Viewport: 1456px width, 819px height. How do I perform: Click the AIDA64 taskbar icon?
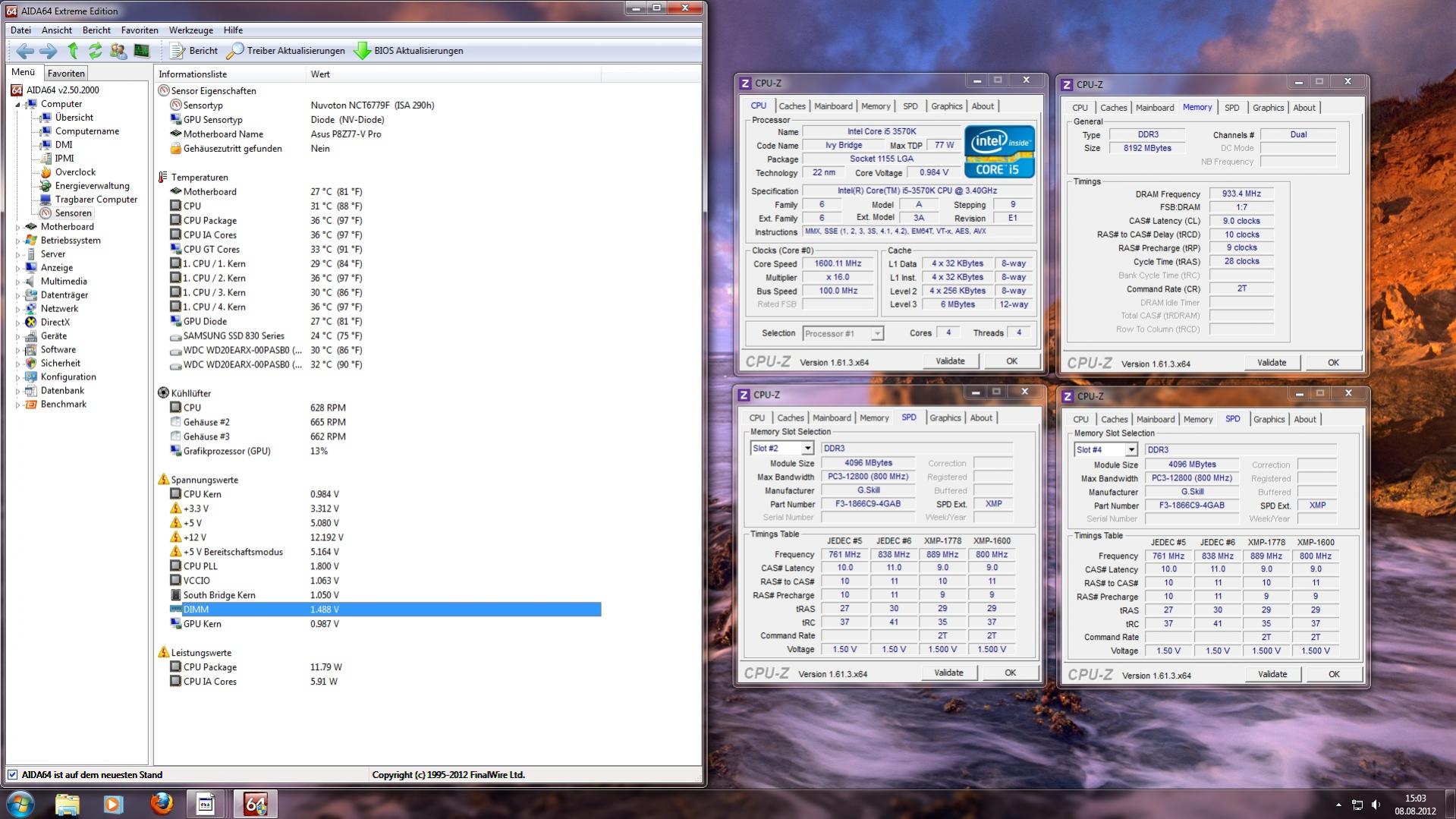click(255, 804)
